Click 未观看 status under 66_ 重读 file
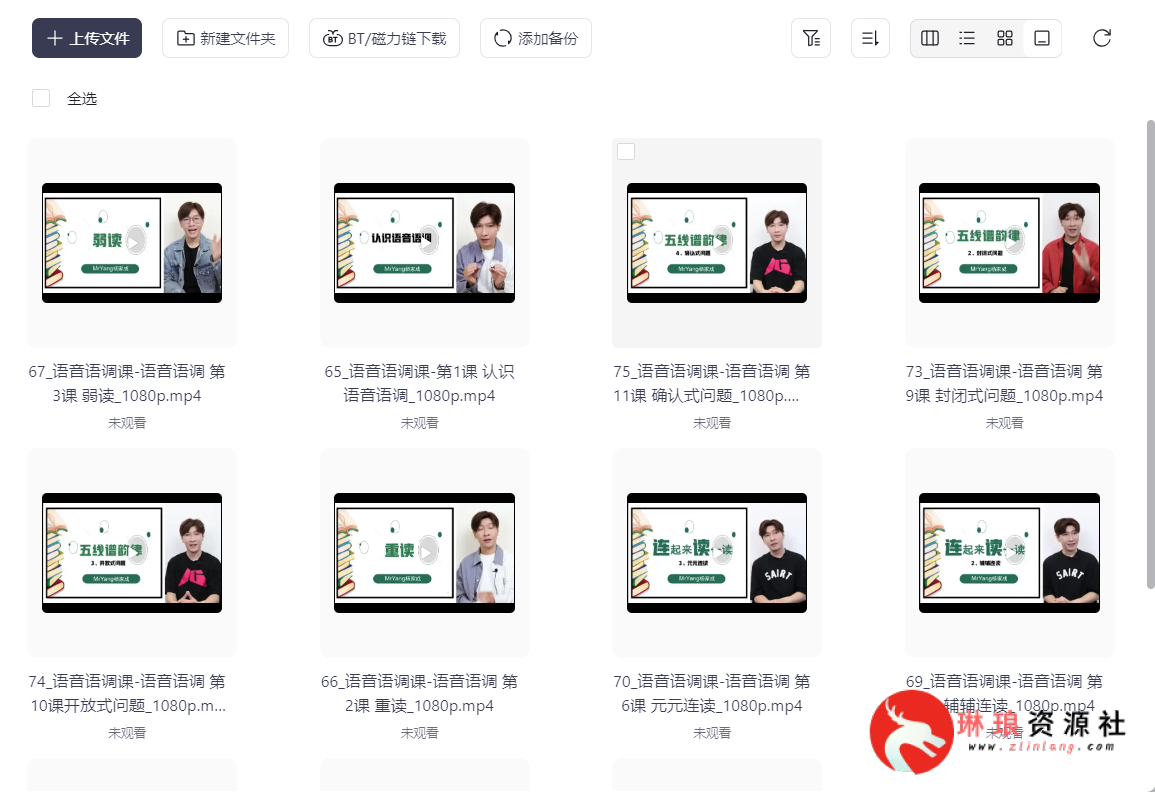The width and height of the screenshot is (1155, 792). point(419,733)
